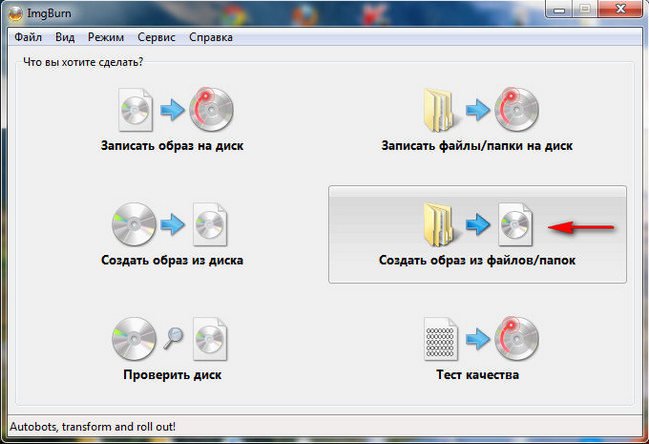Open the Сервис menu
Image resolution: width=649 pixels, height=444 pixels.
156,37
